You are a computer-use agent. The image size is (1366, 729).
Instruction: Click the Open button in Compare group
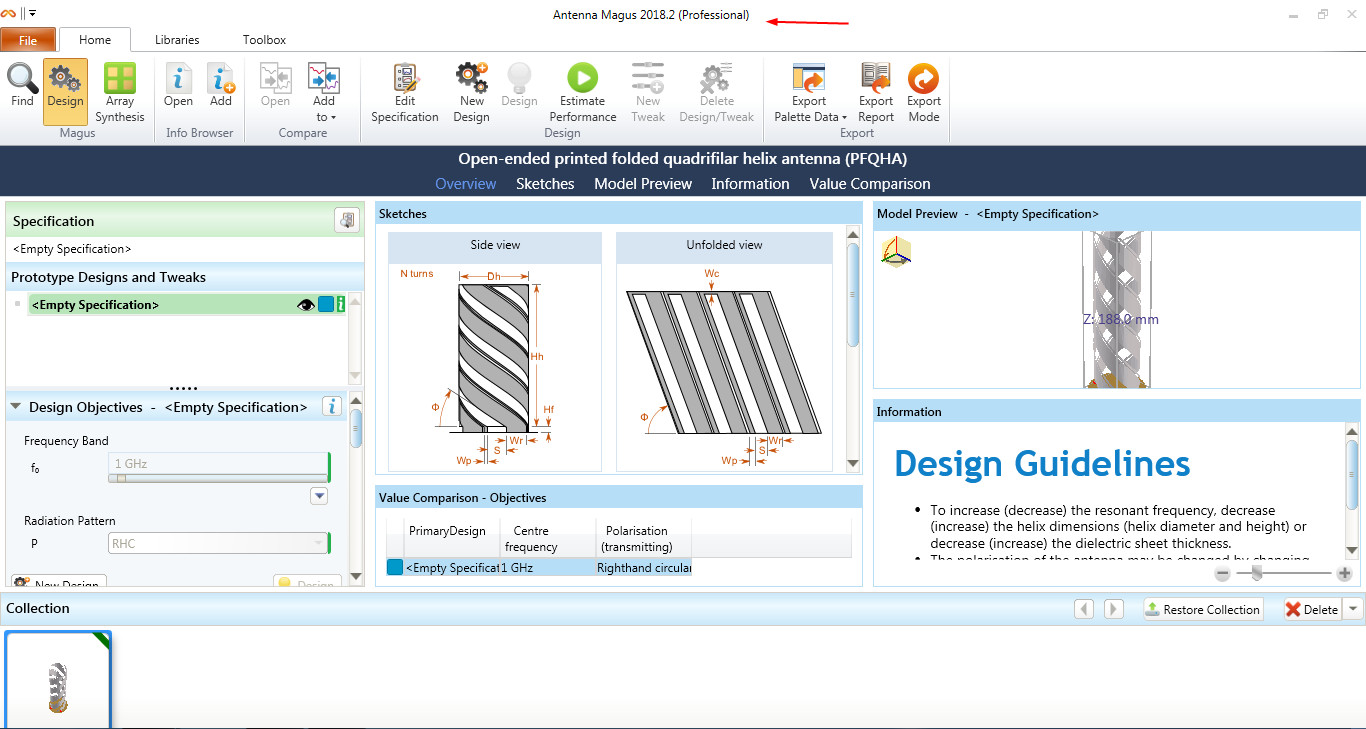tap(275, 85)
